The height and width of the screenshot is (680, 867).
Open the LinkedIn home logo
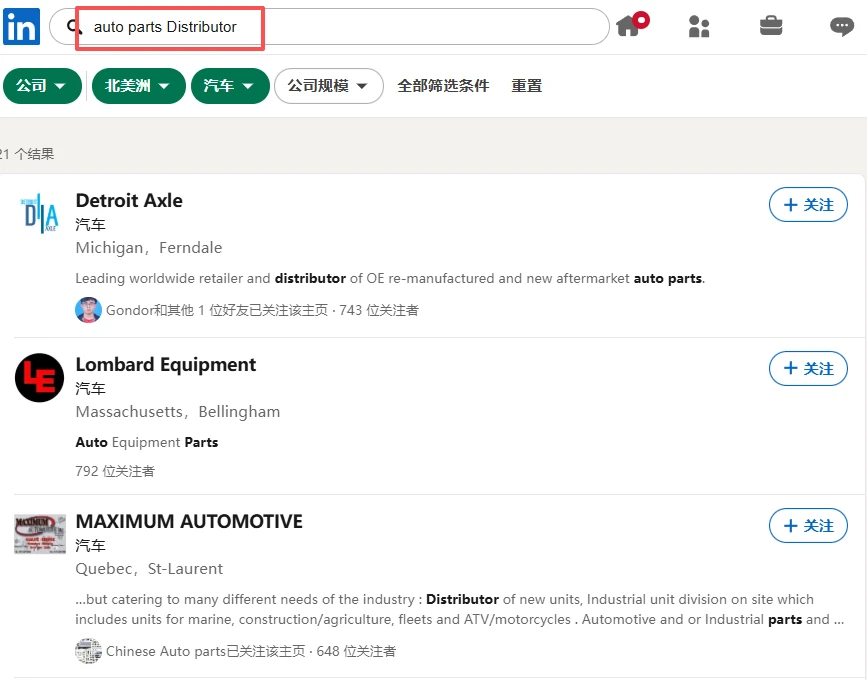coord(21,27)
